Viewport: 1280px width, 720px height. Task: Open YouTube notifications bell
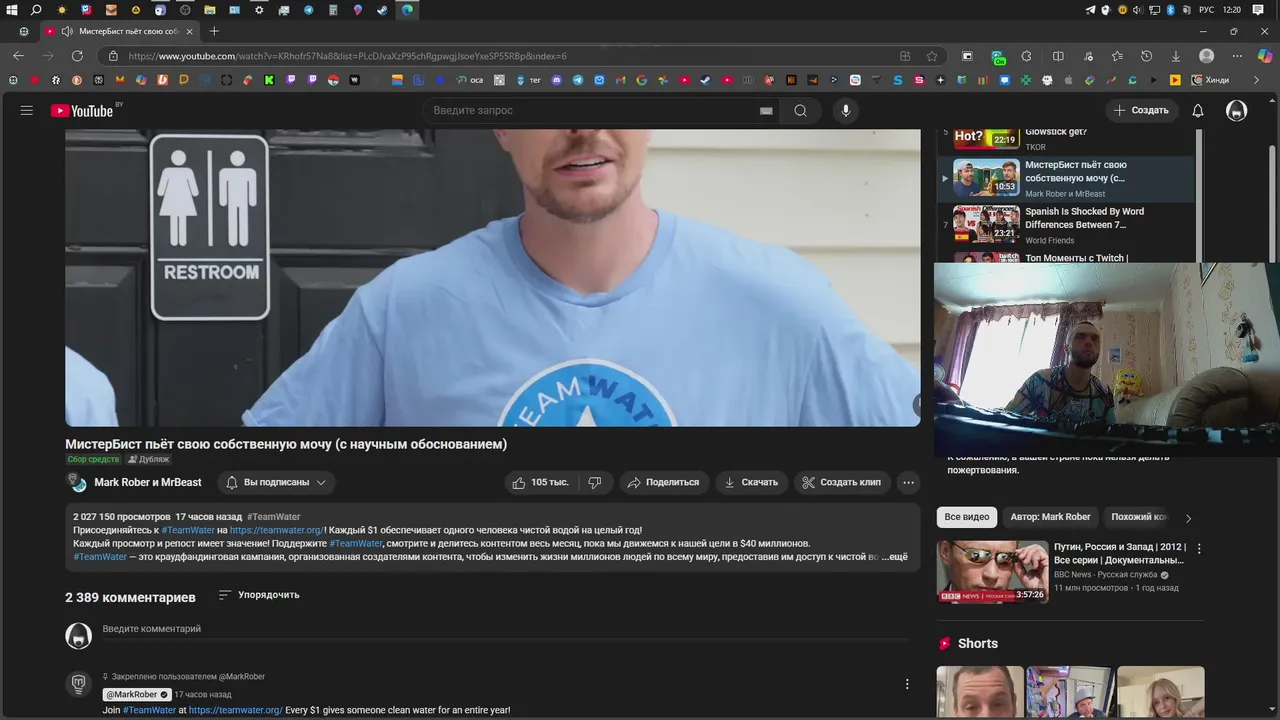point(1197,110)
